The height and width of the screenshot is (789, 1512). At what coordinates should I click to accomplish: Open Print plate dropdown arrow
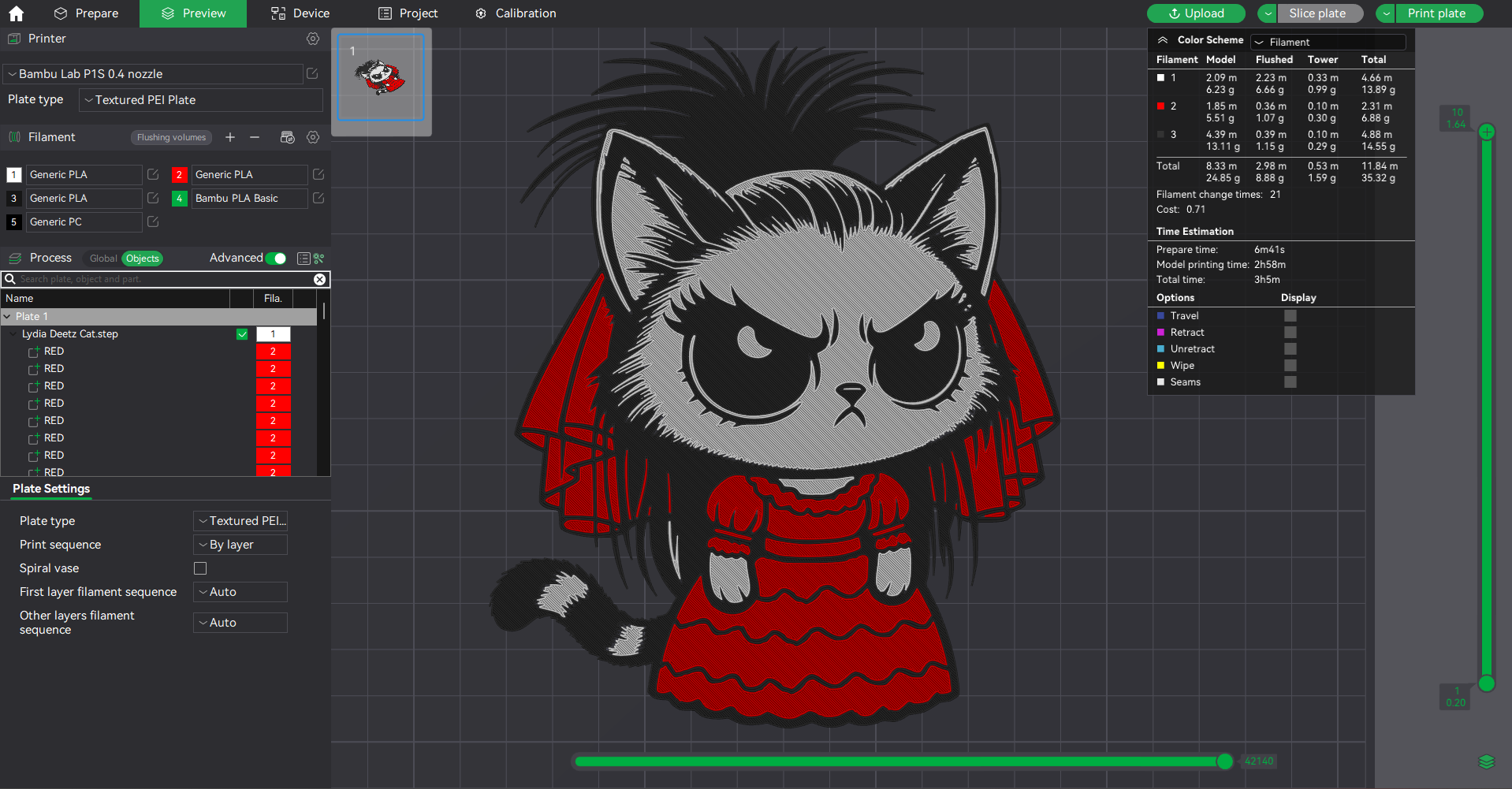pos(1386,13)
